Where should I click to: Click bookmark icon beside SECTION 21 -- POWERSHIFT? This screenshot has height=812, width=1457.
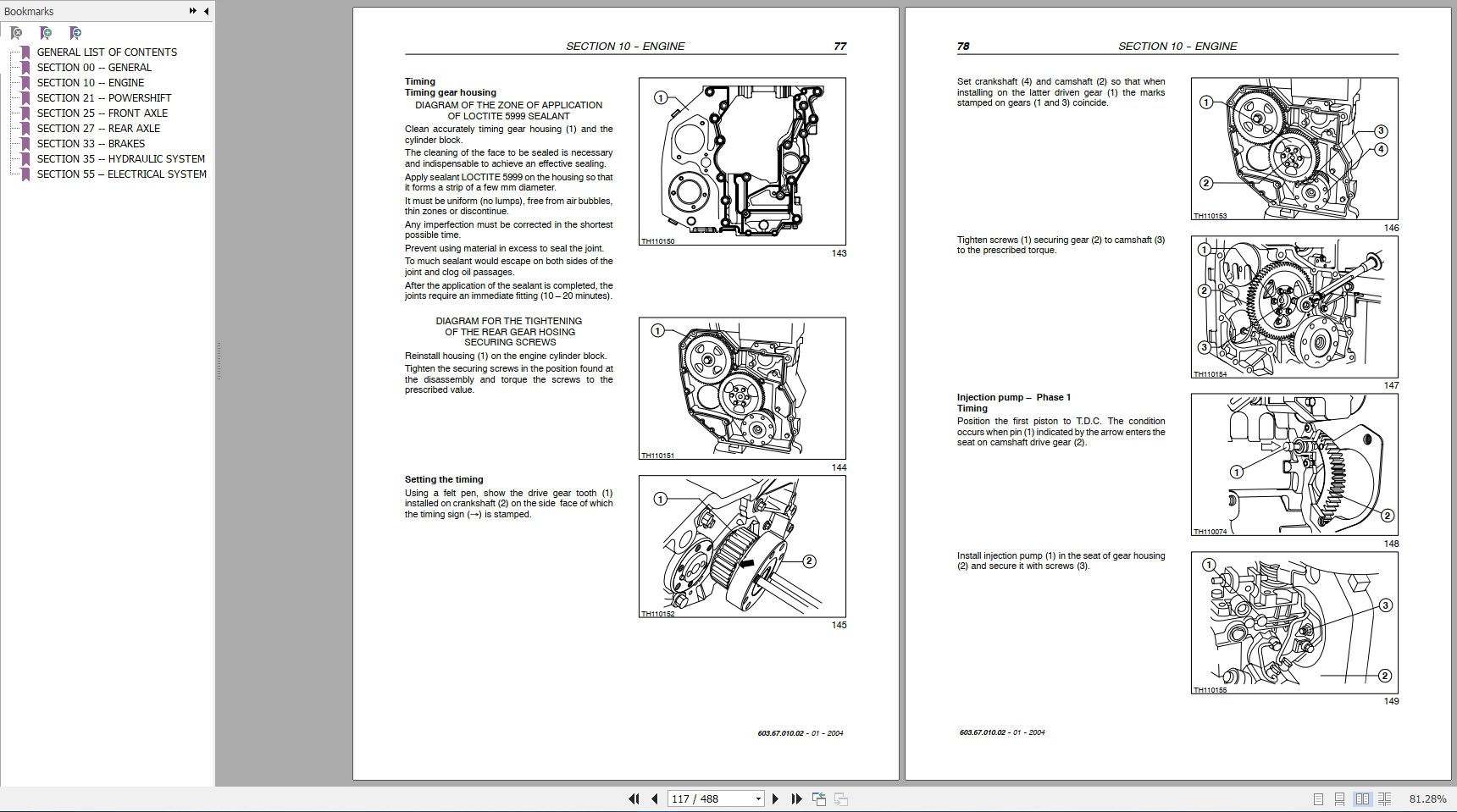(25, 97)
